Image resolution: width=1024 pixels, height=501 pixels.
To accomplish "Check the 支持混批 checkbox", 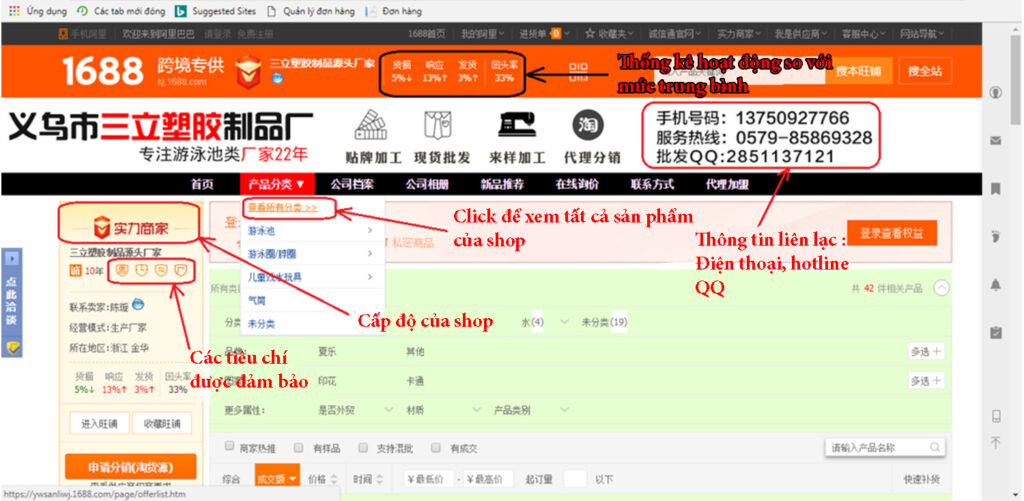I will (363, 447).
